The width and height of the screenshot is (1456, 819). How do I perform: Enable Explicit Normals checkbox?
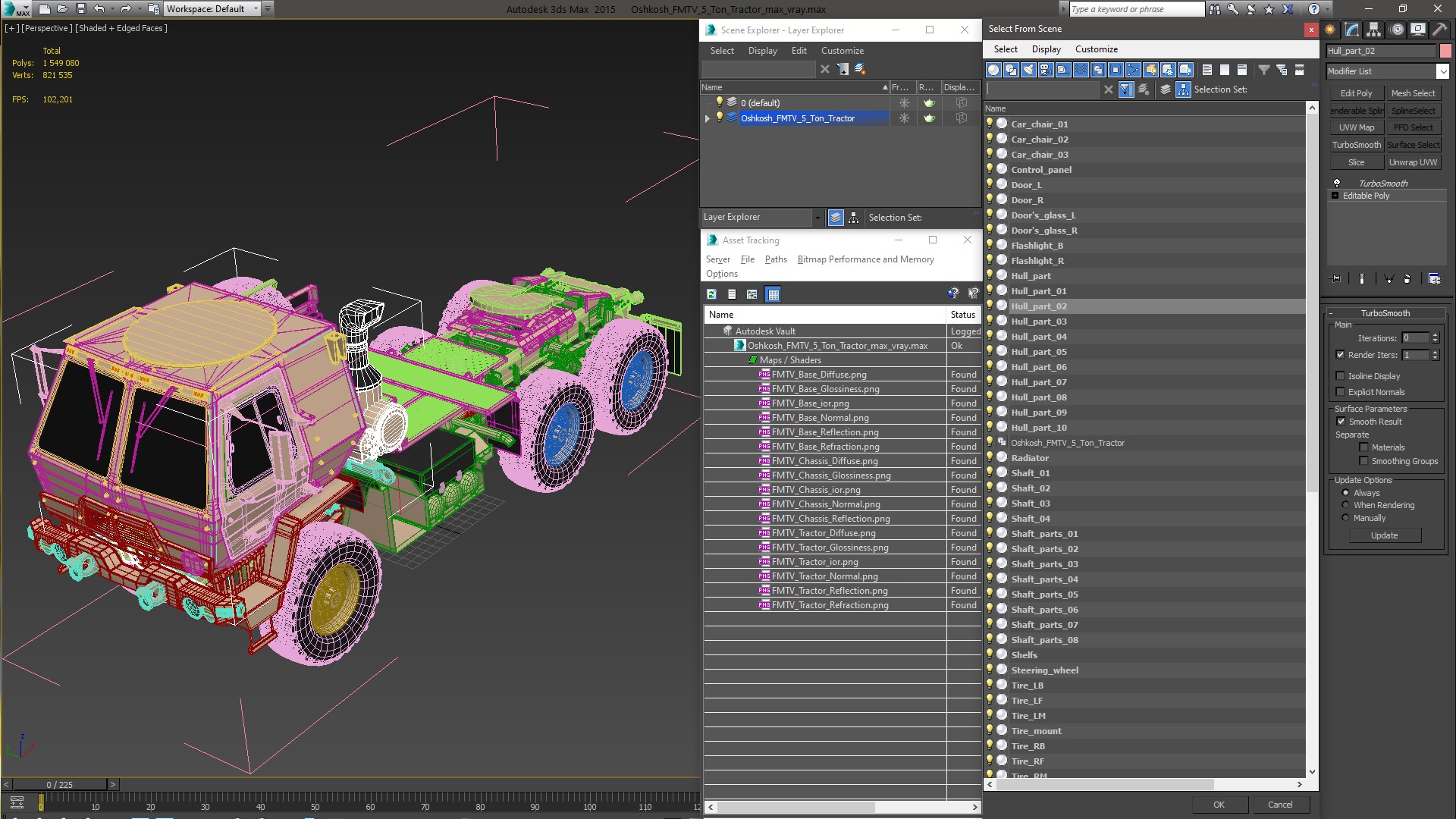point(1341,392)
